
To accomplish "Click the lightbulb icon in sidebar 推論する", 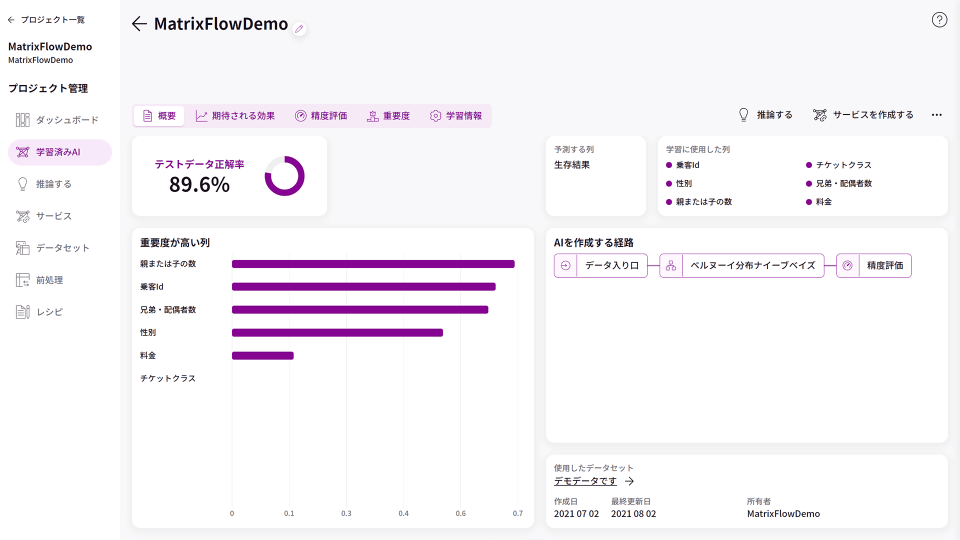I will point(23,184).
